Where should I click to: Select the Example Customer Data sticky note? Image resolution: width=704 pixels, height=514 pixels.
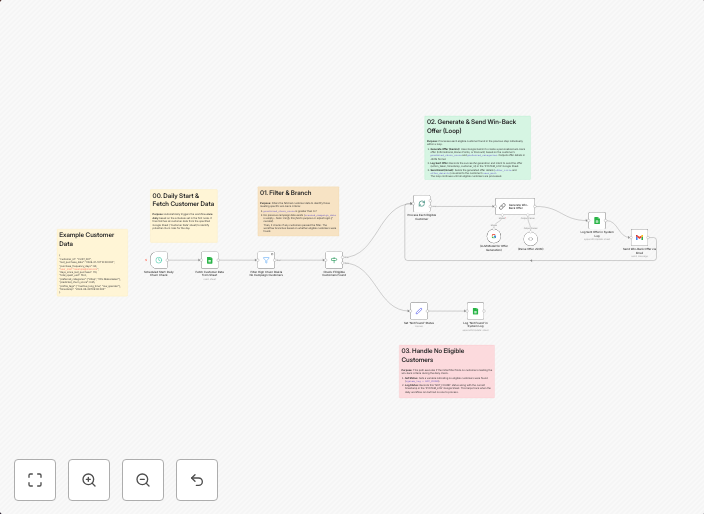point(92,262)
